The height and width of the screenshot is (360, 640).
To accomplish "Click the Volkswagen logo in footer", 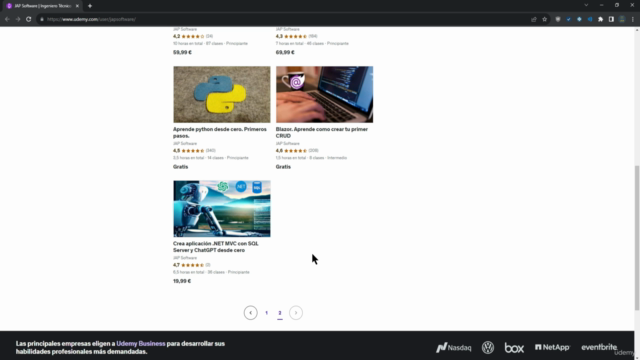I will point(488,347).
